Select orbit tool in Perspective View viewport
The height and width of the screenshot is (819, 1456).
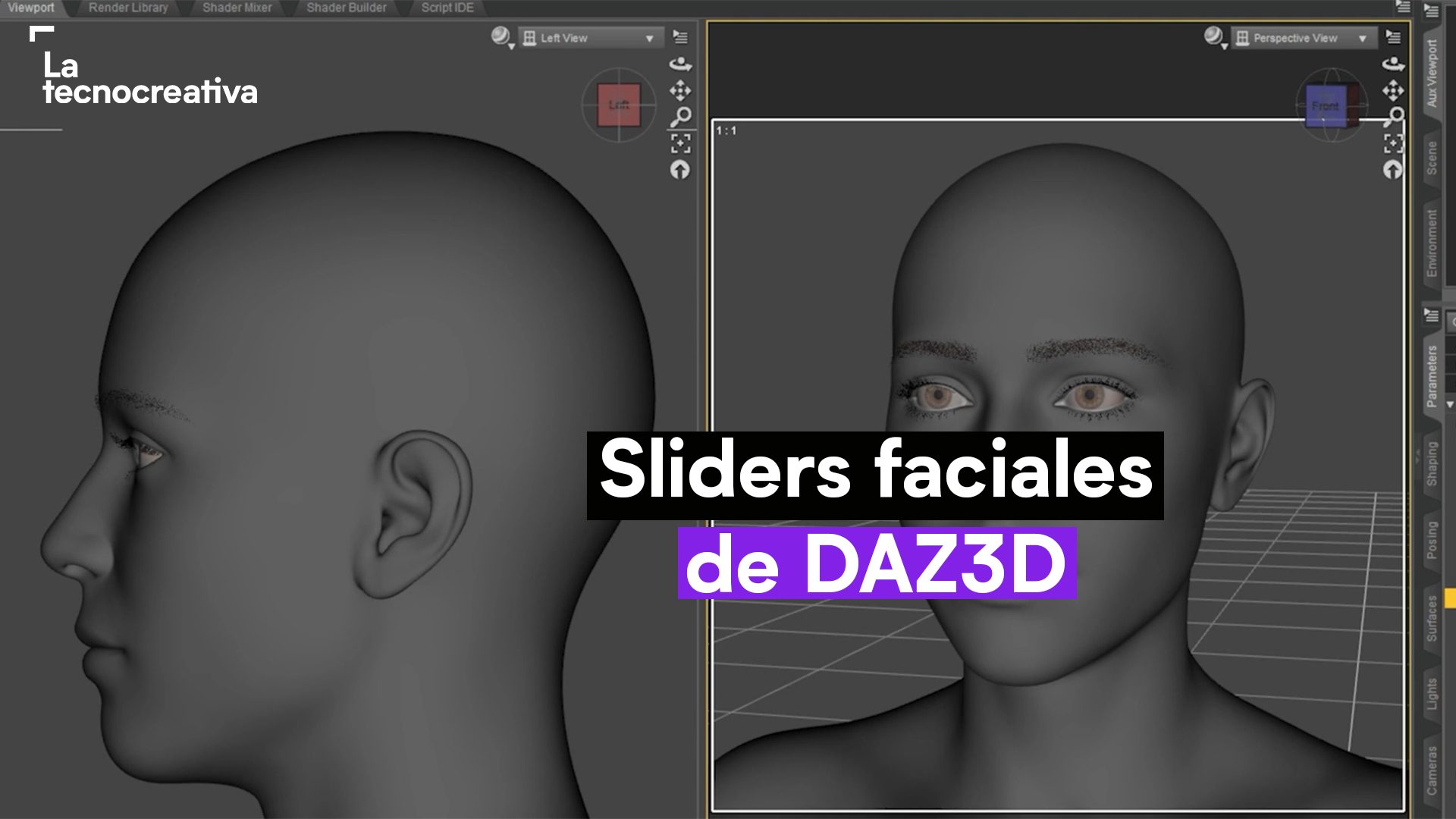pyautogui.click(x=1393, y=64)
